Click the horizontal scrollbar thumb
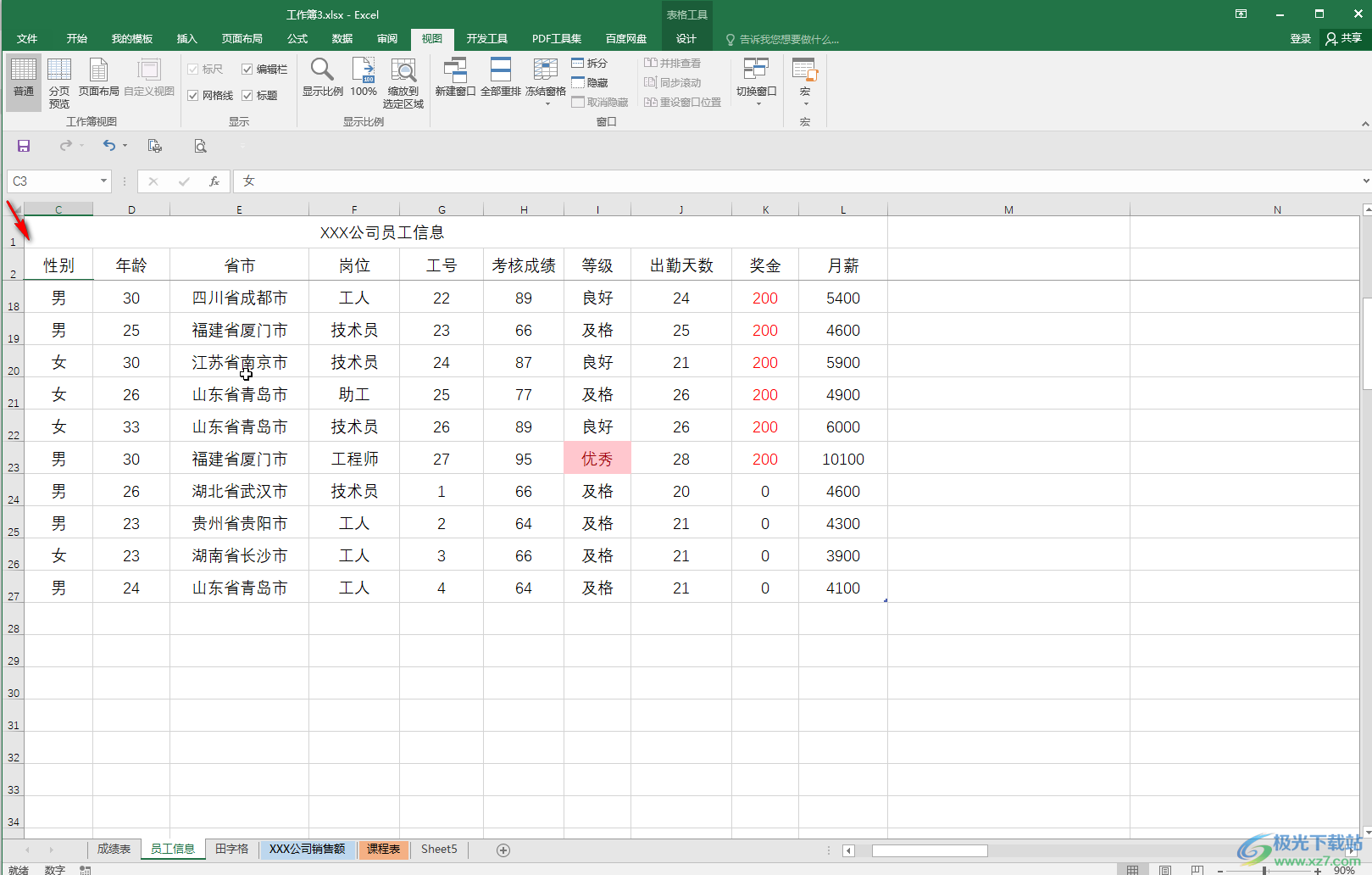Viewport: 1372px width, 875px height. (930, 850)
